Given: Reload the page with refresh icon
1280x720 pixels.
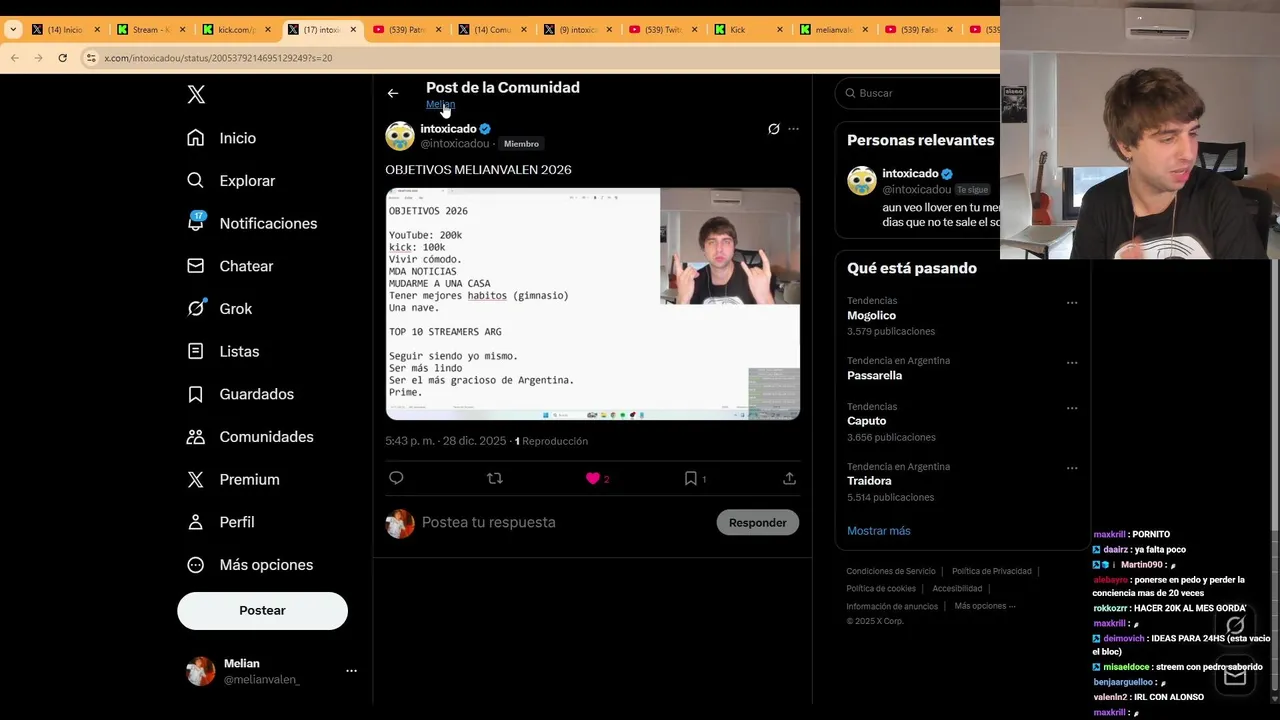Looking at the screenshot, I should (x=63, y=58).
